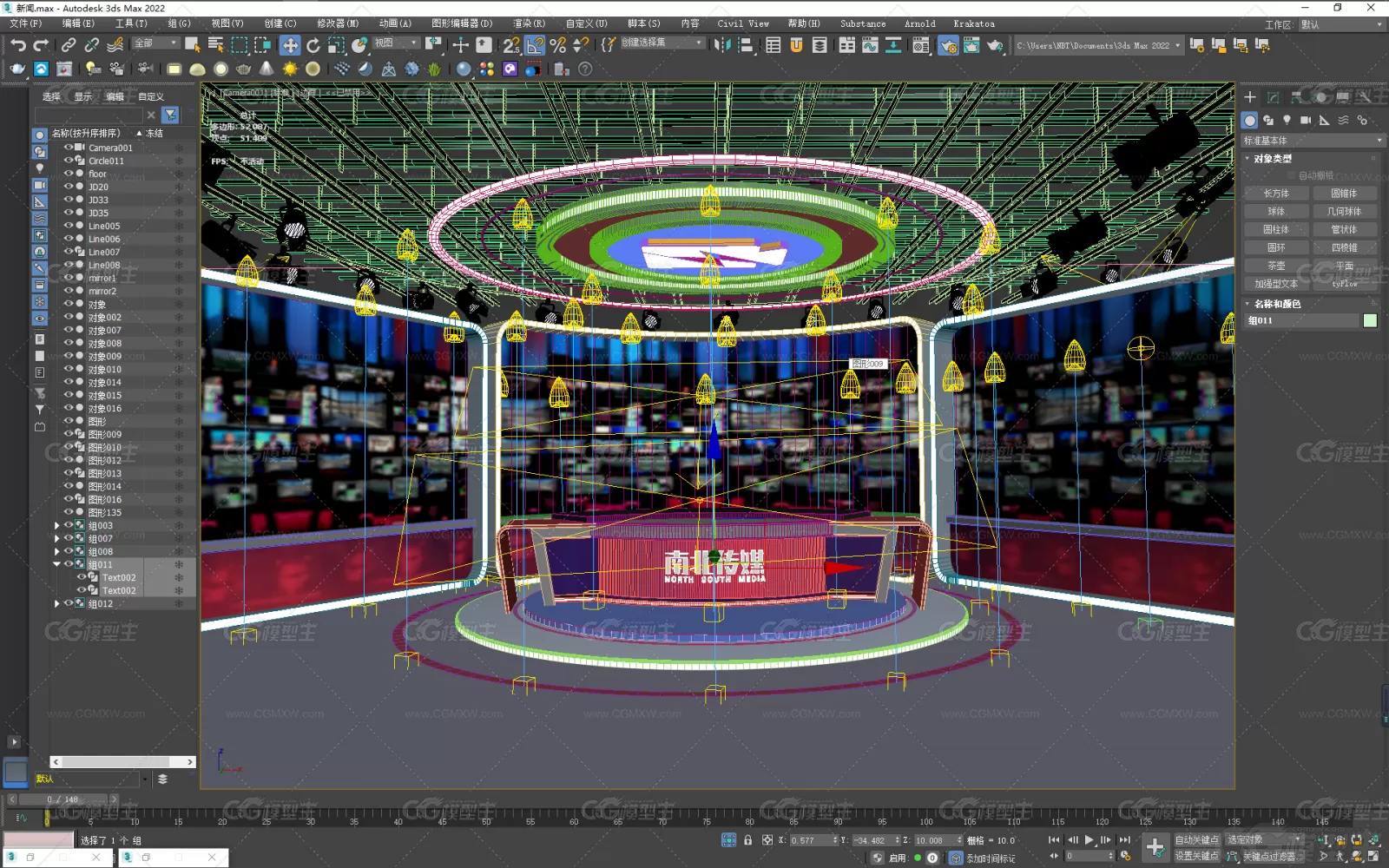Select the Geometry category circle icon
Viewport: 1389px width, 868px height.
pos(1250,120)
